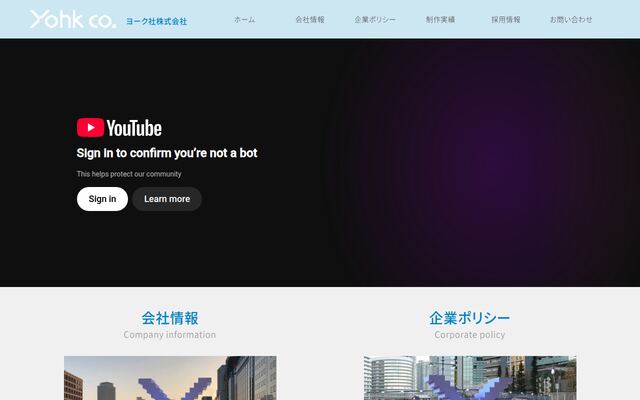Image resolution: width=640 pixels, height=400 pixels.
Task: Select the 制作実績 navigation item
Action: [440, 20]
